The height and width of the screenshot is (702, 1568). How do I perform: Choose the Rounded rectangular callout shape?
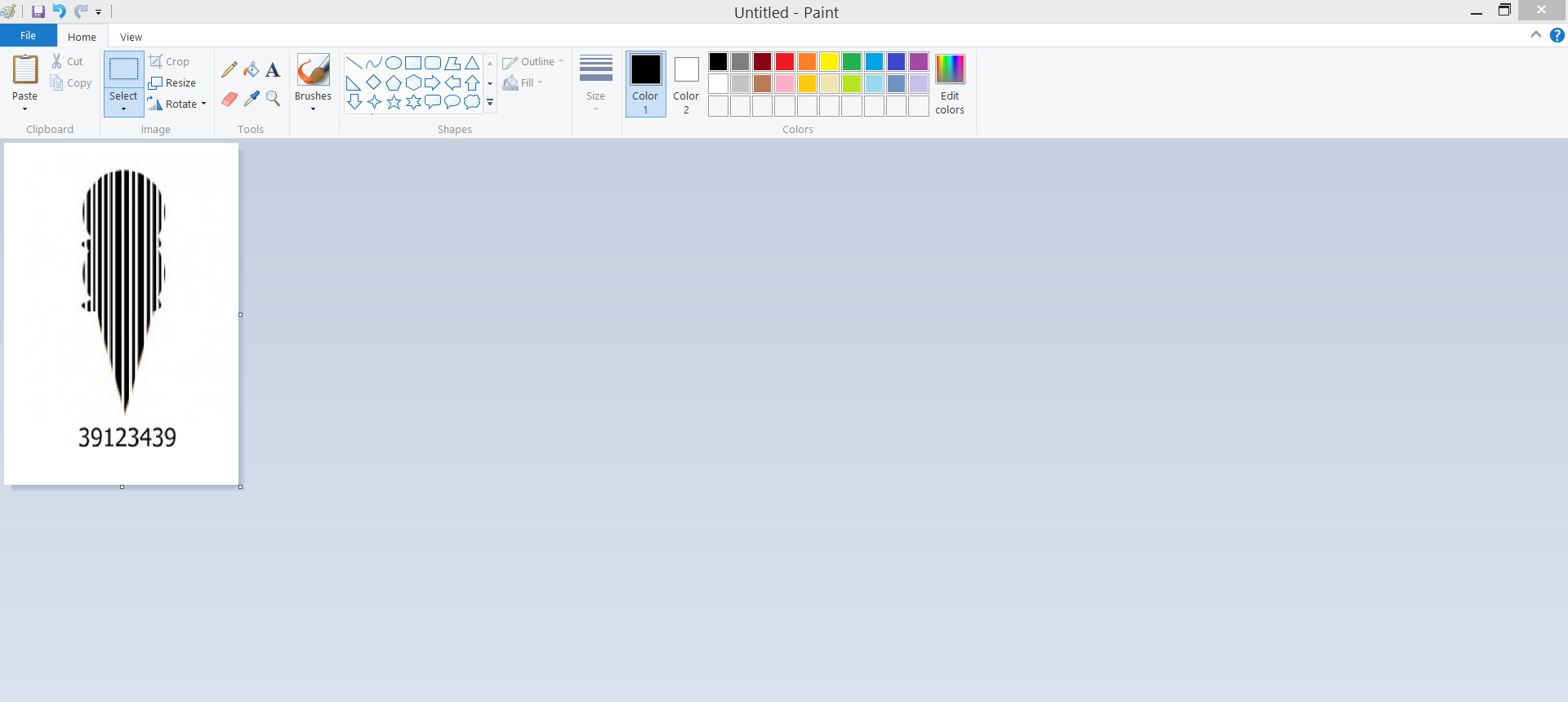click(x=433, y=102)
